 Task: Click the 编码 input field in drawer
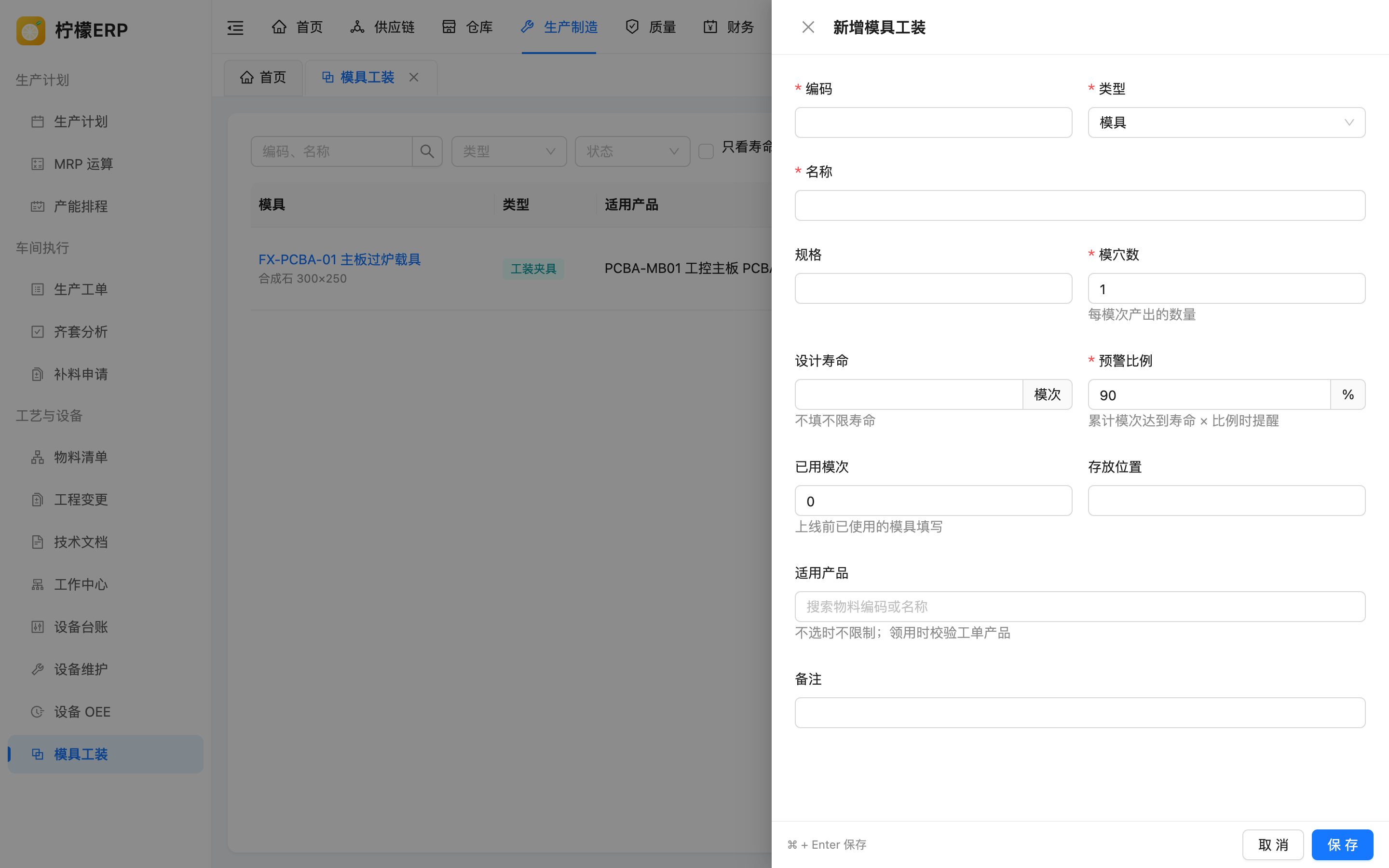click(x=933, y=122)
